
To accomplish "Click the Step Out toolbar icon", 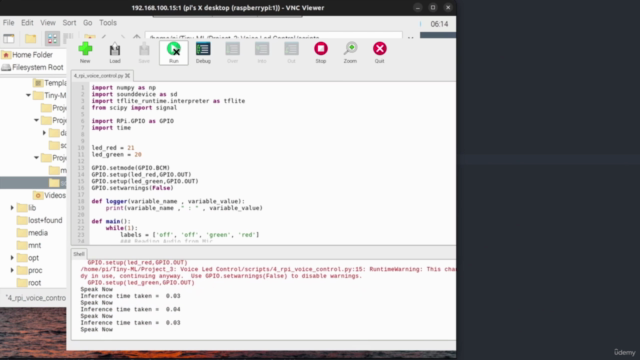I will (x=291, y=53).
